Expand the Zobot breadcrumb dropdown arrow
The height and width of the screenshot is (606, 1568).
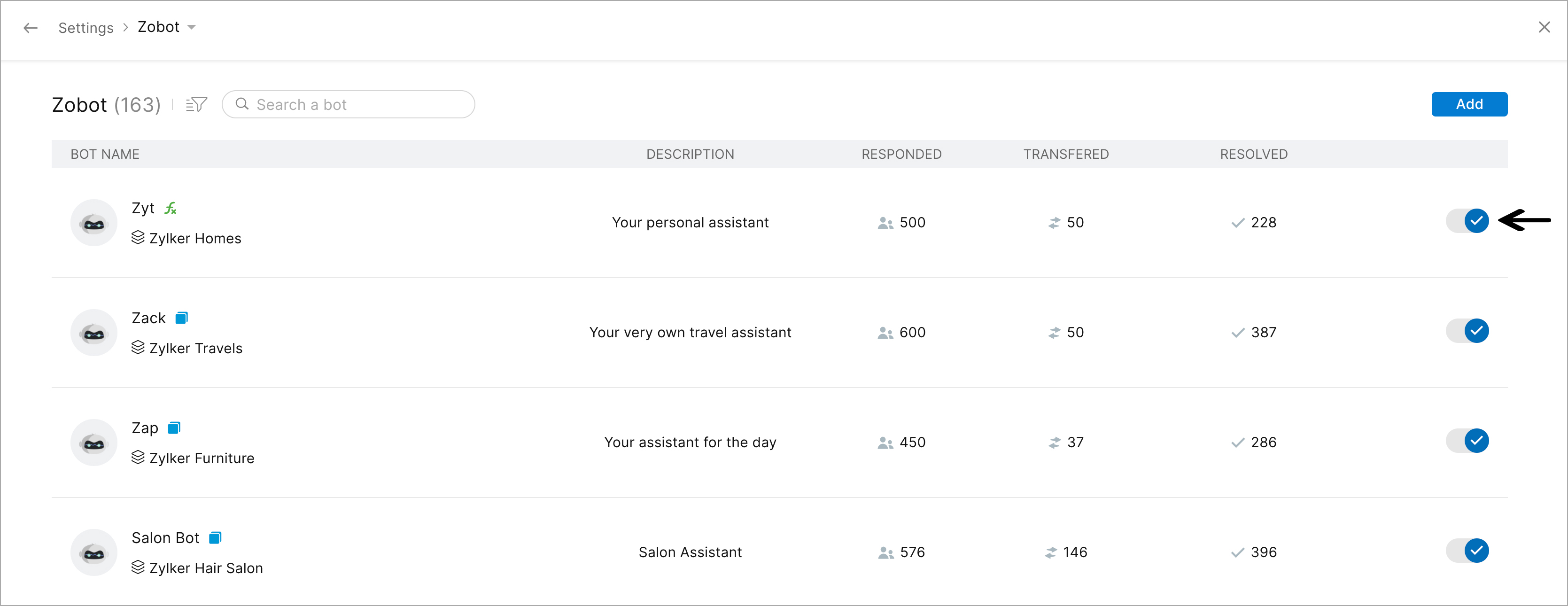(x=192, y=27)
